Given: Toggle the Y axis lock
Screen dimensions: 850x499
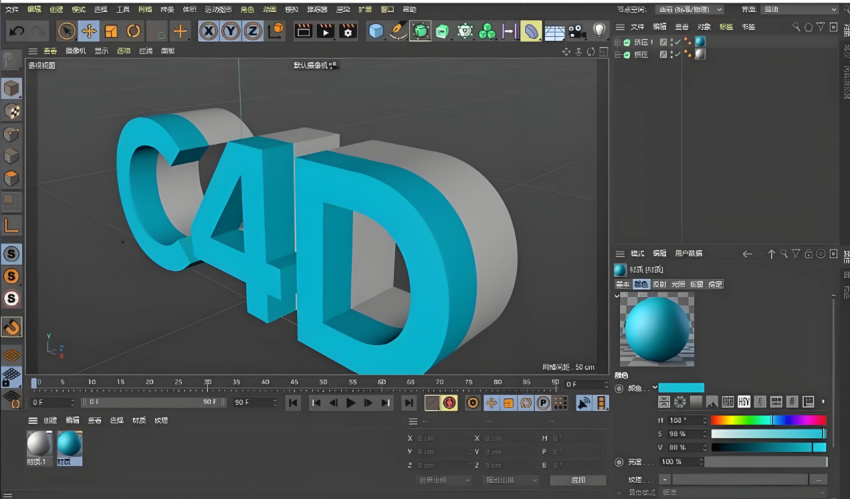Looking at the screenshot, I should pos(230,31).
